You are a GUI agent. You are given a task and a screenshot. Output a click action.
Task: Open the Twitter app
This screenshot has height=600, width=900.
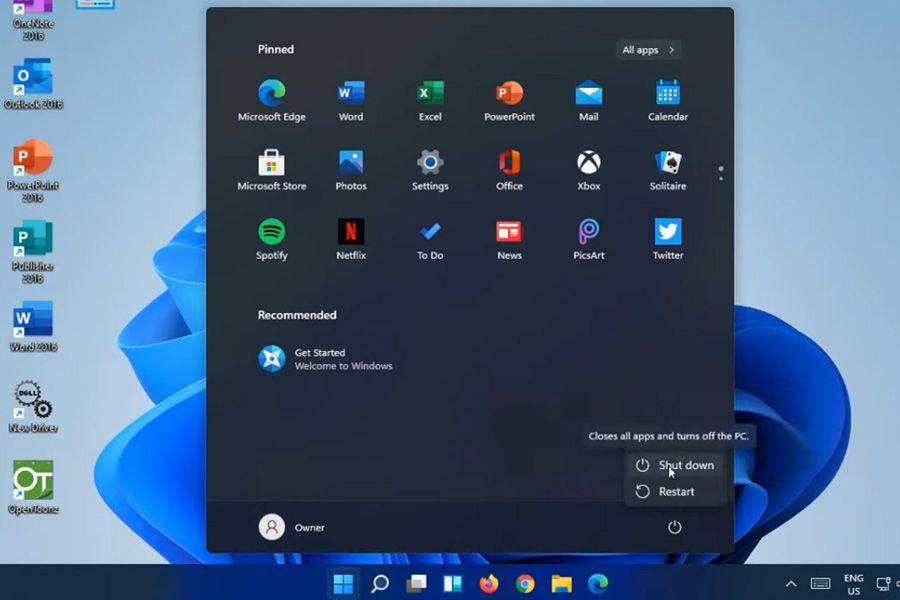point(668,239)
